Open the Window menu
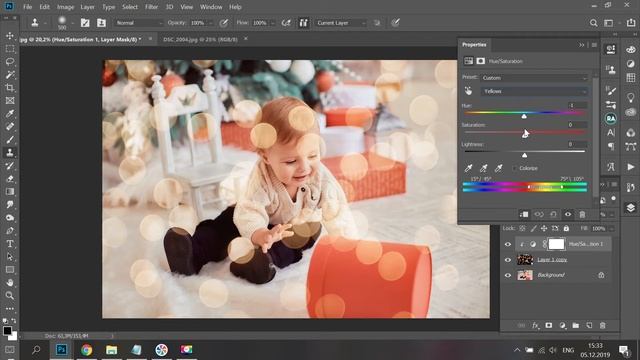Image resolution: width=640 pixels, height=360 pixels. point(211,7)
